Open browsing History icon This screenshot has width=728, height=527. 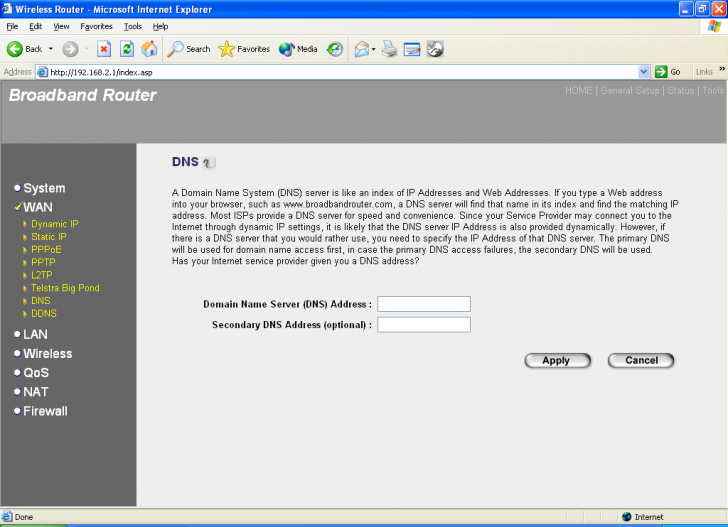click(x=334, y=49)
